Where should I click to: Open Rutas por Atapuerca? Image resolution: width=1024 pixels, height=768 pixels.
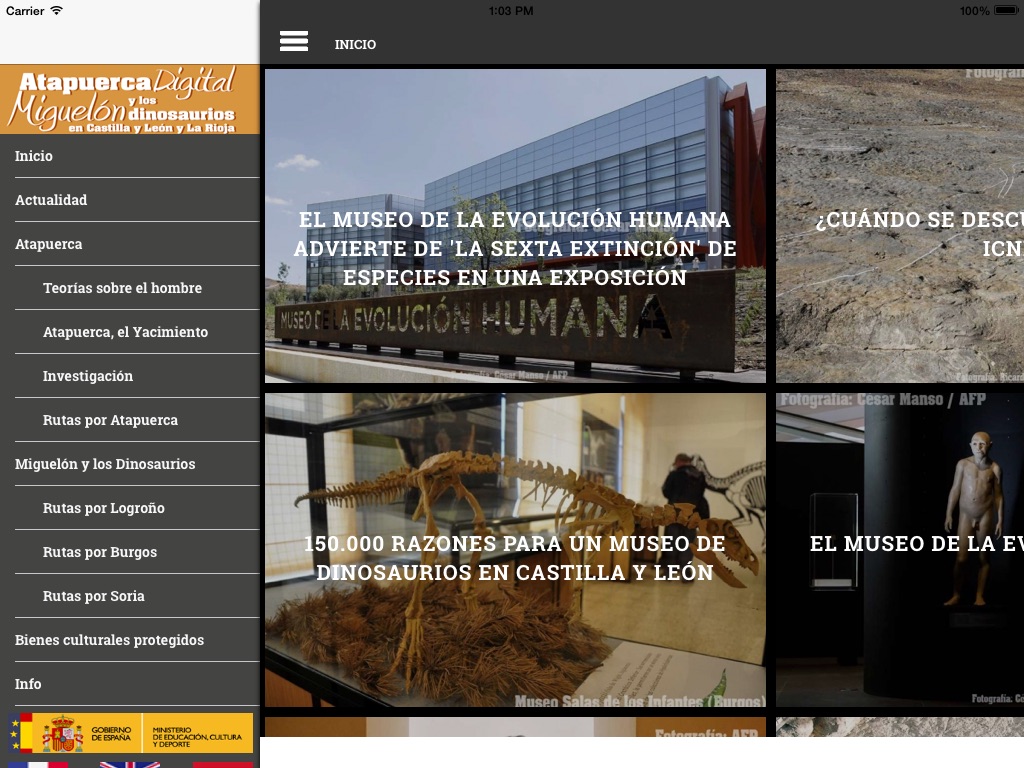137,420
